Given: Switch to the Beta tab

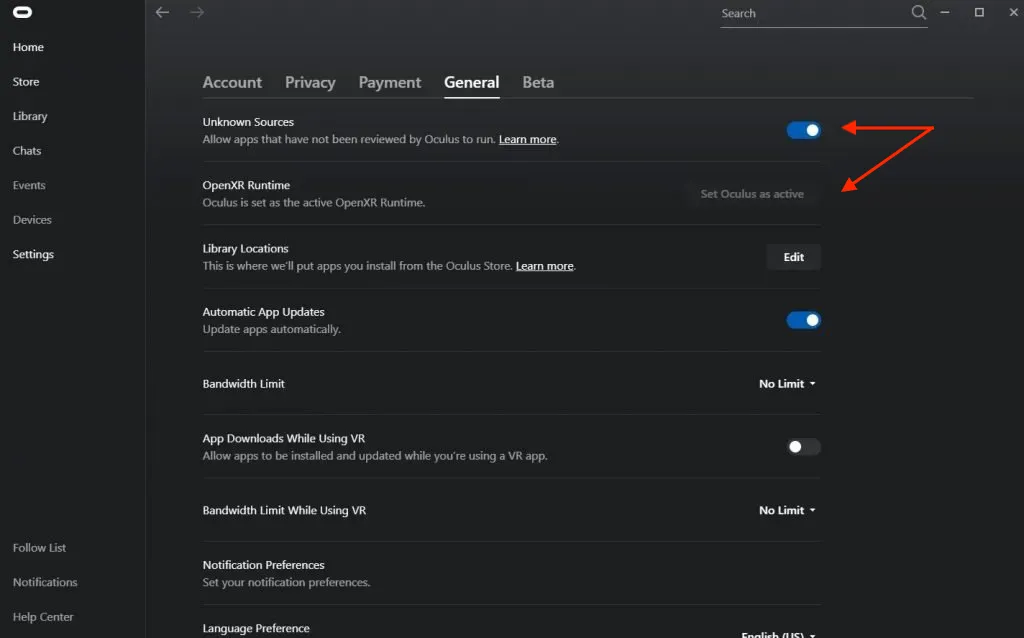Looking at the screenshot, I should coord(538,82).
